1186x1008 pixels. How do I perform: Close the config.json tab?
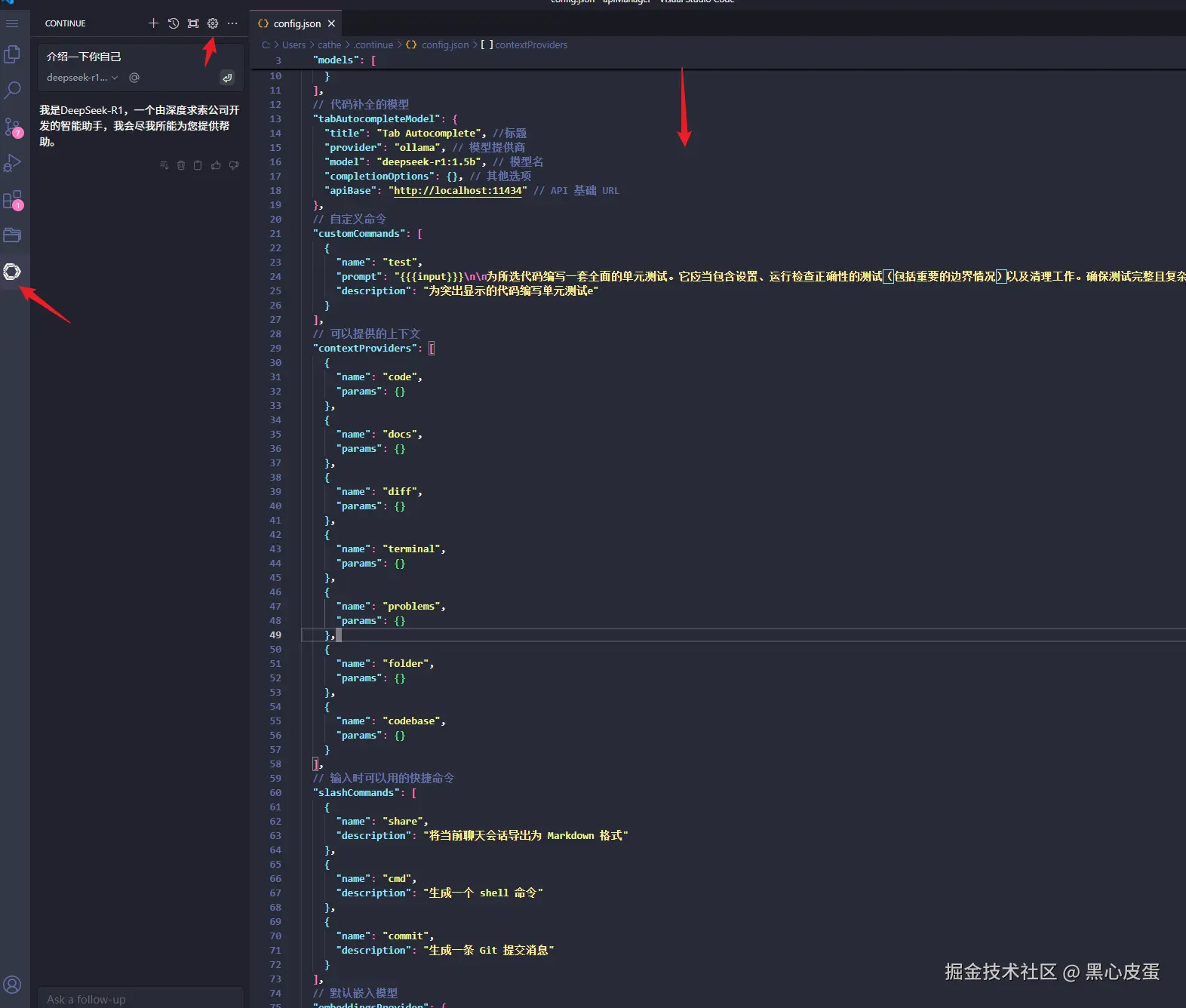pyautogui.click(x=331, y=23)
